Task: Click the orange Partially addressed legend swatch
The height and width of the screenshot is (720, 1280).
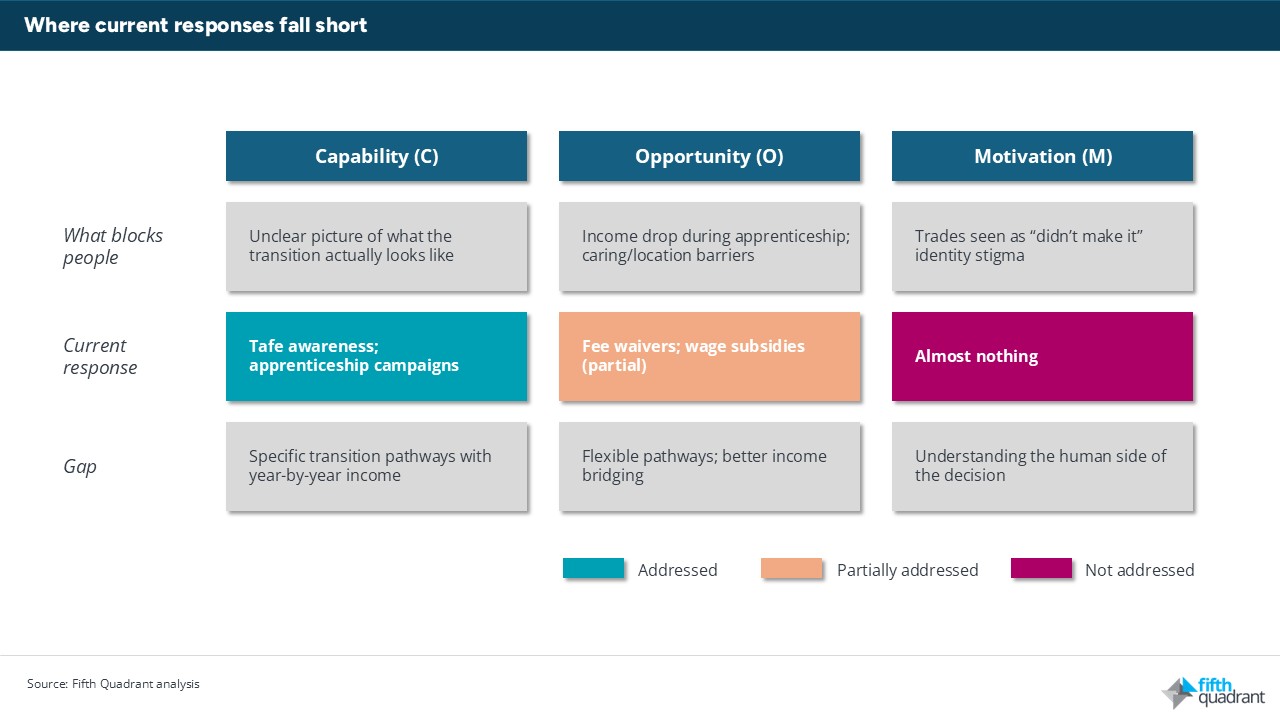Action: pyautogui.click(x=791, y=569)
